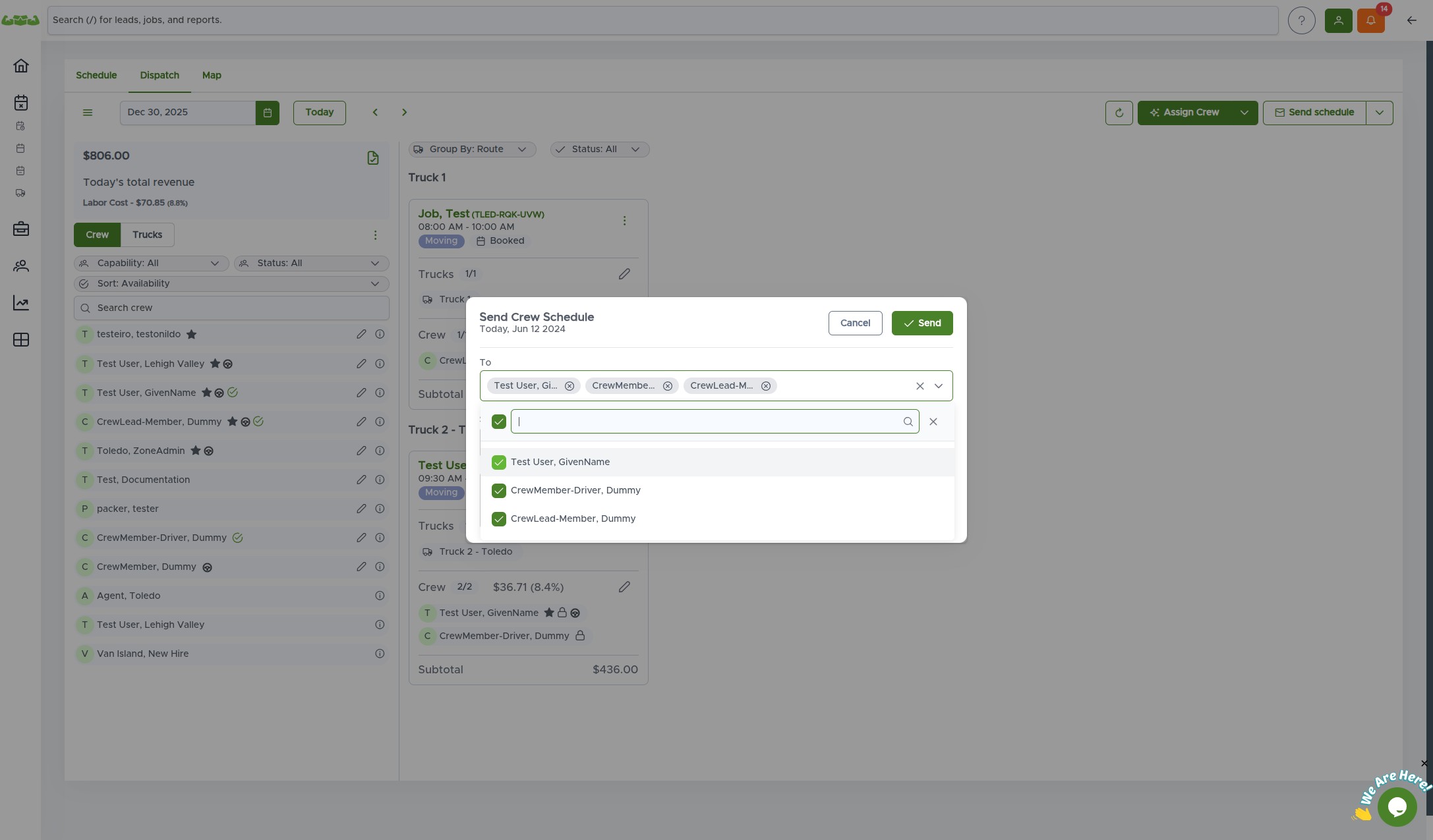
Task: Go to the next day arrow
Action: pos(404,113)
